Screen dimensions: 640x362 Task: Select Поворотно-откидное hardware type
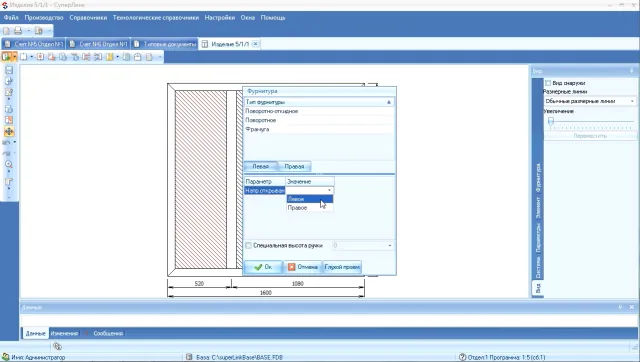click(319, 111)
